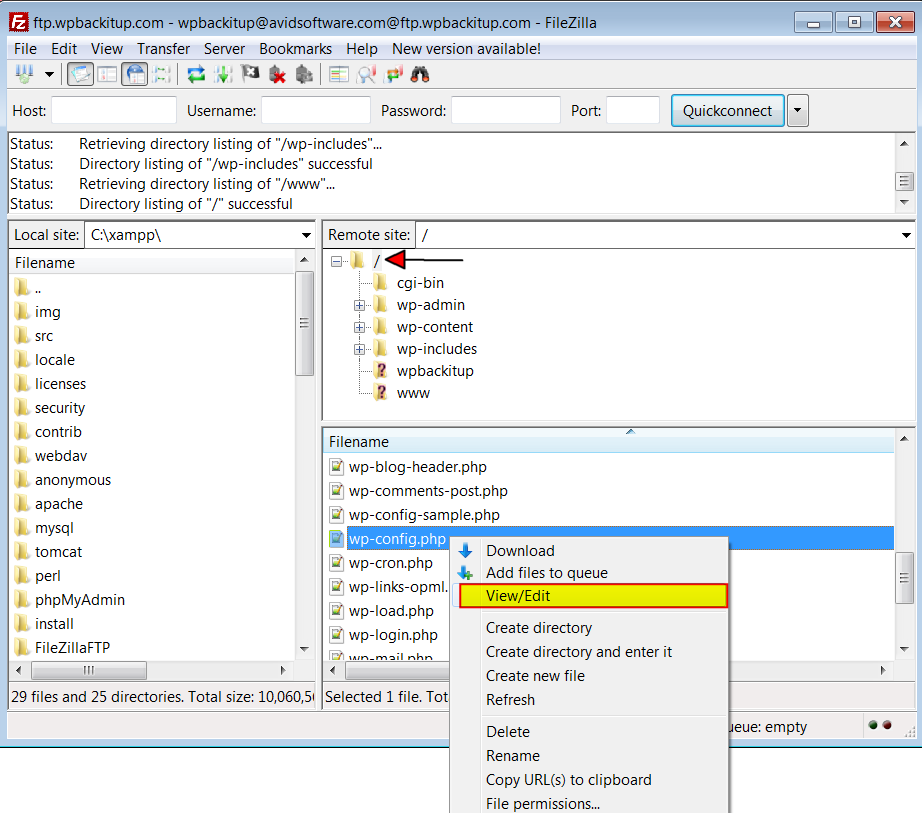Select wp-blog-header.php in remote file list

(417, 467)
